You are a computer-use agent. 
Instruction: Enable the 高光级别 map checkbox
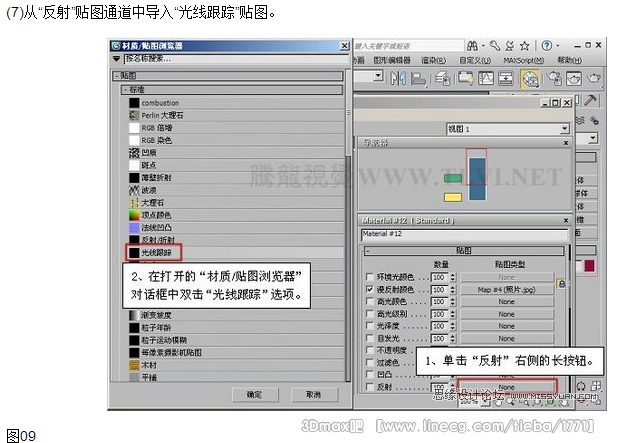(x=370, y=314)
